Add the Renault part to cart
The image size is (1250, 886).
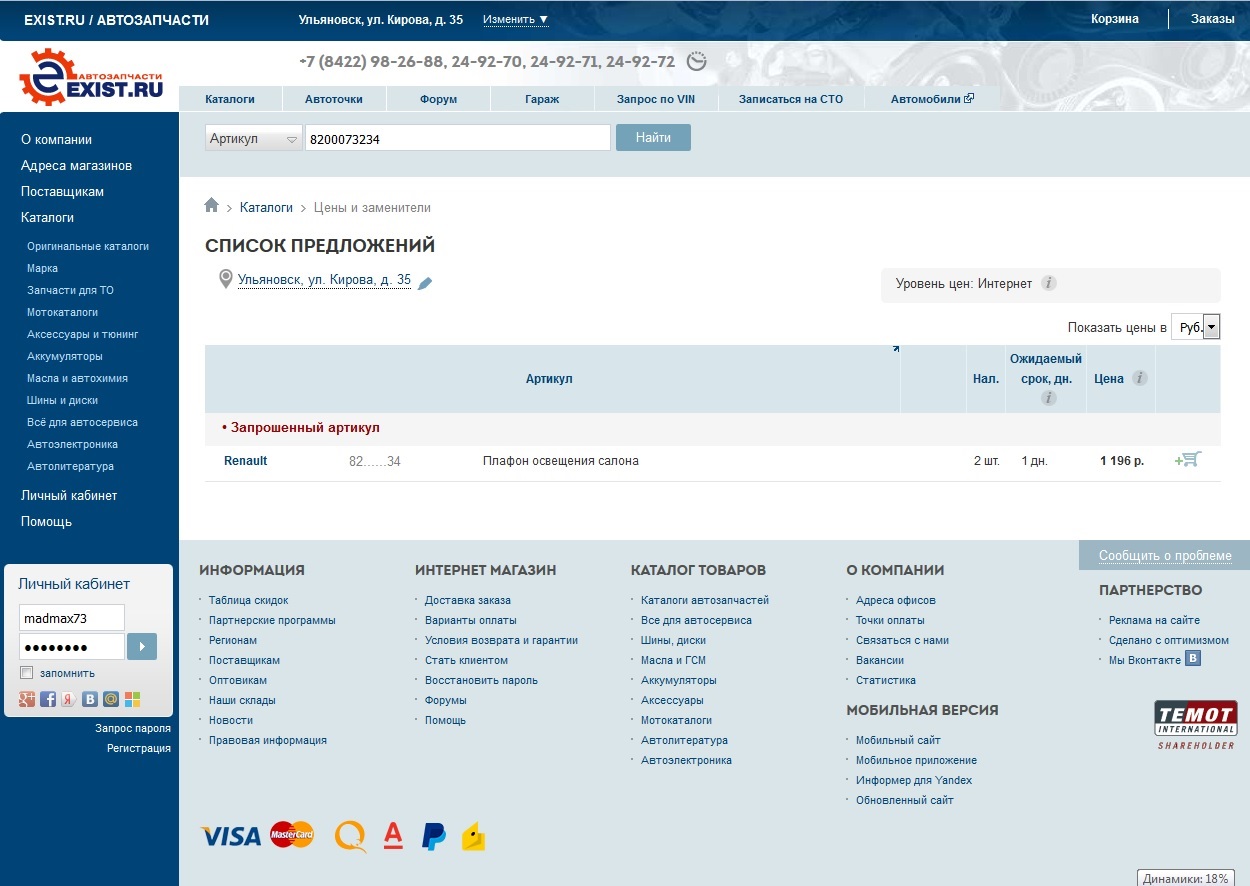[x=1187, y=460]
